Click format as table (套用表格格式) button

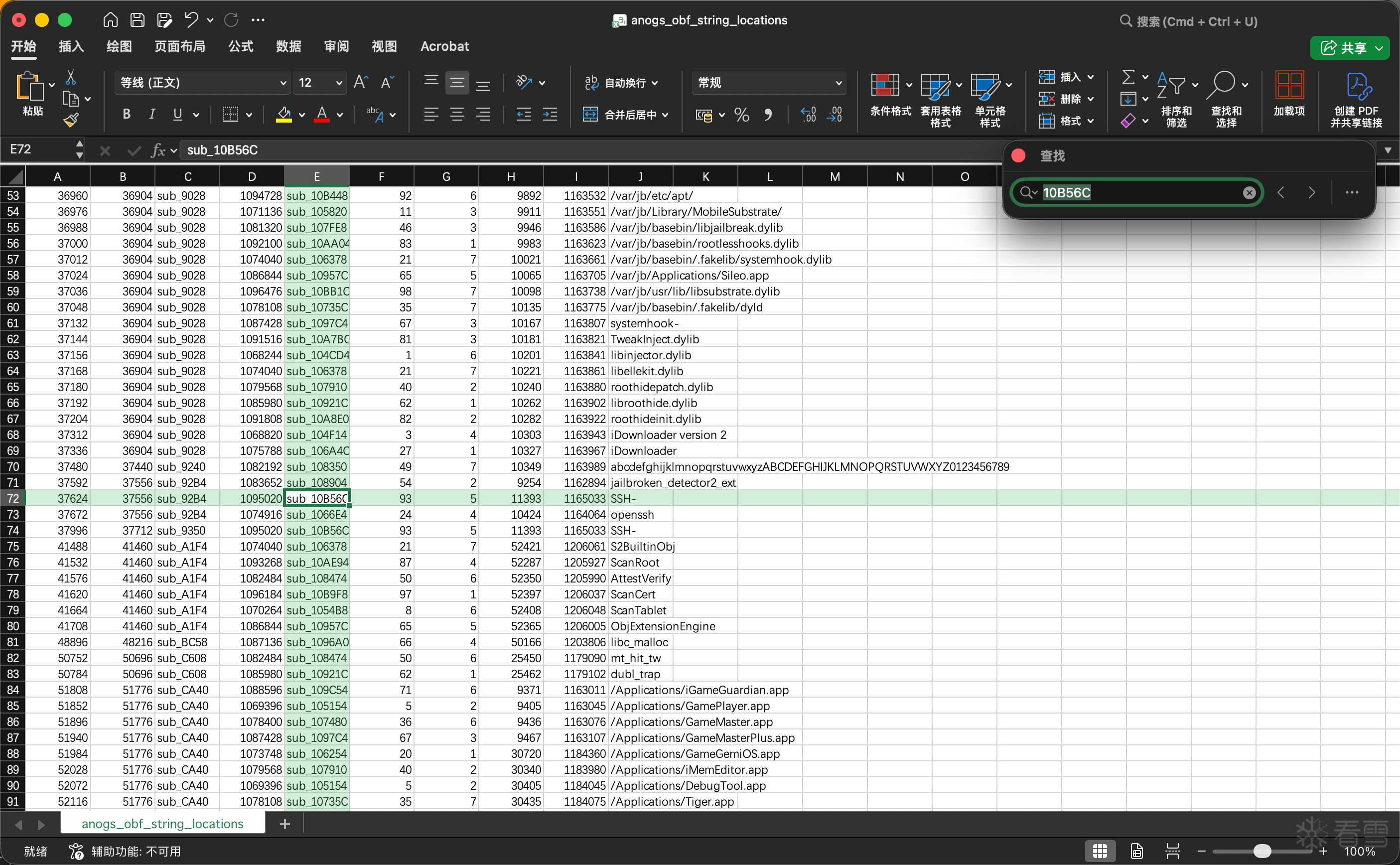[x=940, y=100]
